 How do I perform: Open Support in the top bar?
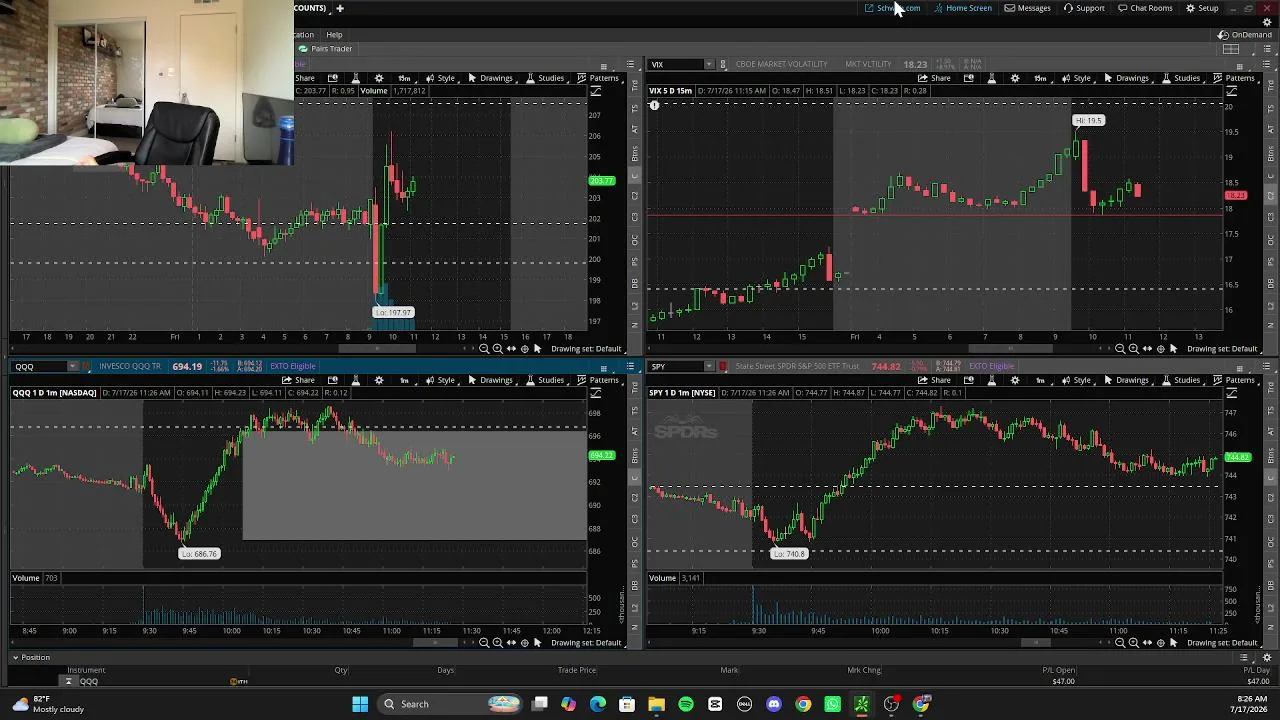[1084, 8]
